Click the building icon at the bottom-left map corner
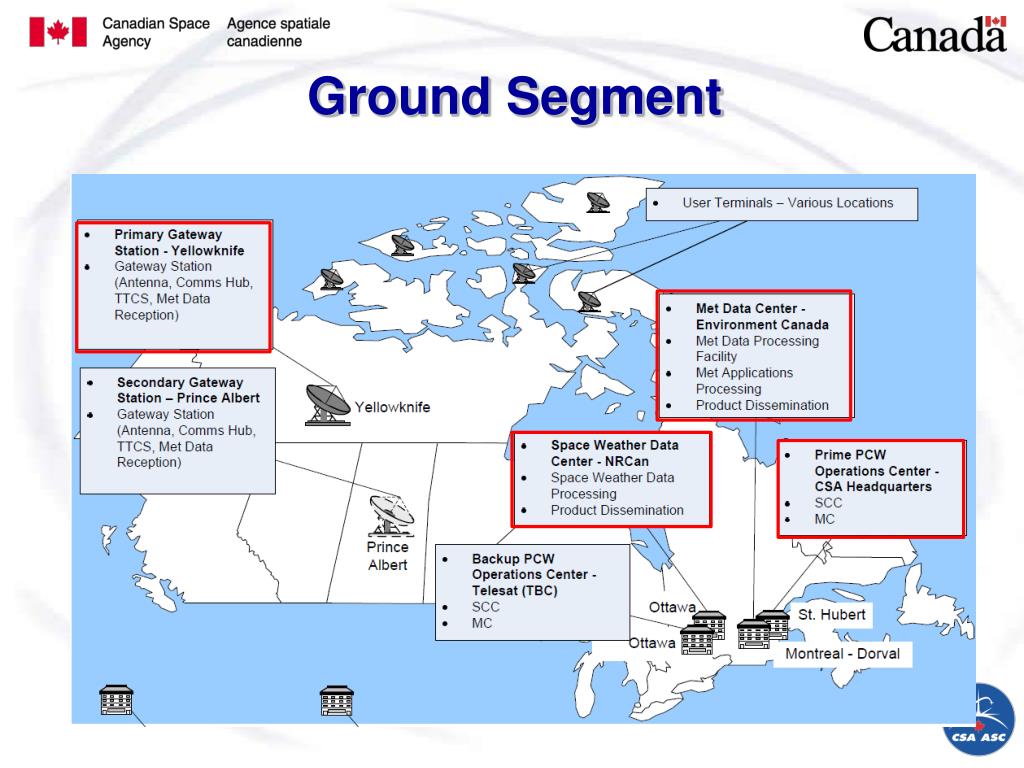The height and width of the screenshot is (768, 1024). click(116, 700)
